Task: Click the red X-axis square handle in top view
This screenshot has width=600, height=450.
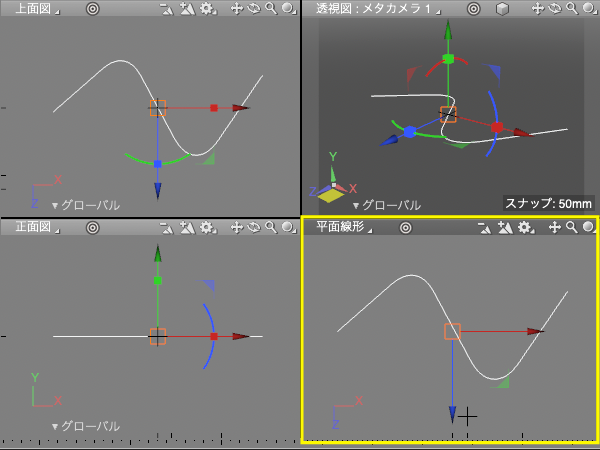Action: 214,107
